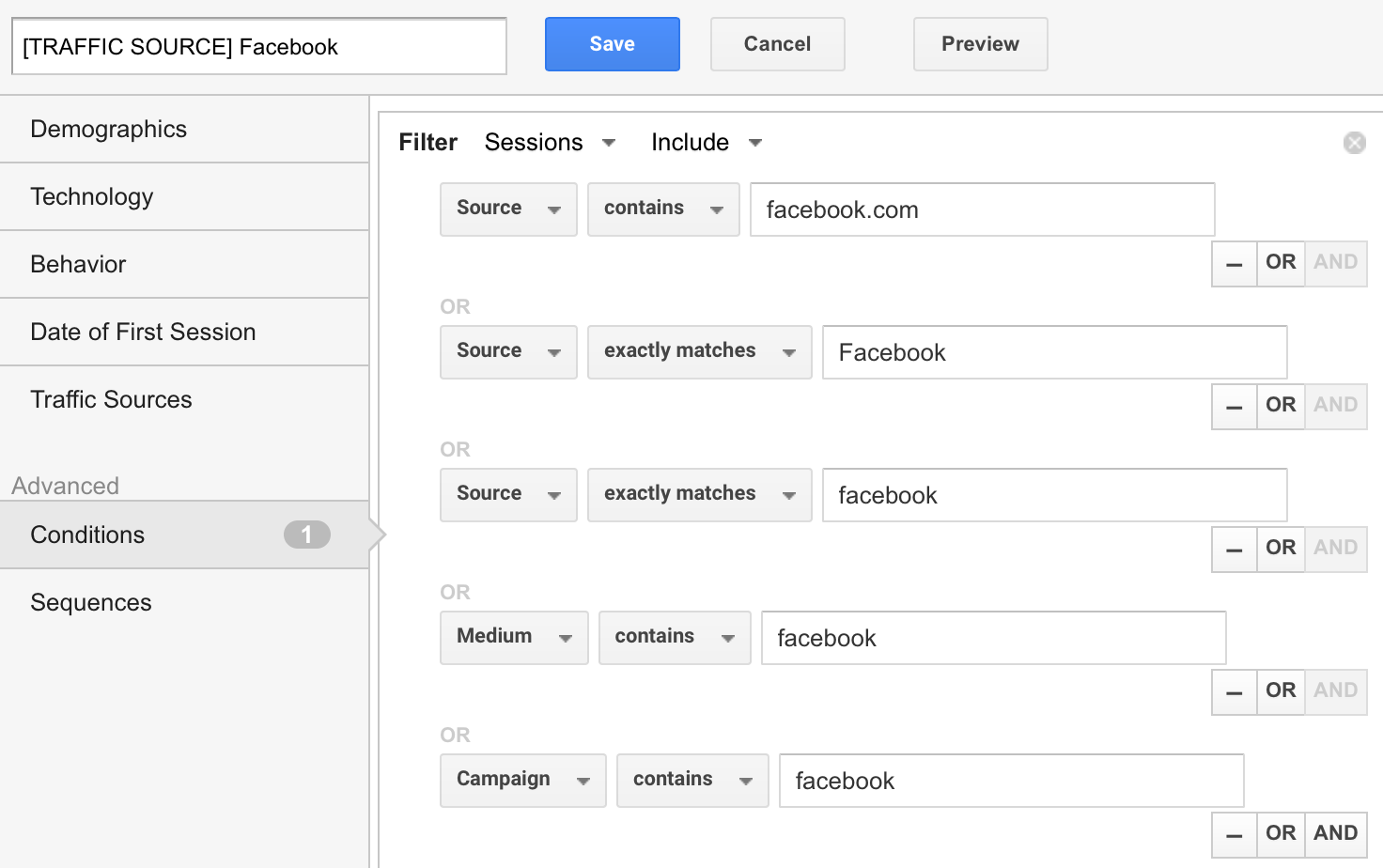
Task: Open Source dimension dropdown for facebook.com row
Action: tap(508, 209)
